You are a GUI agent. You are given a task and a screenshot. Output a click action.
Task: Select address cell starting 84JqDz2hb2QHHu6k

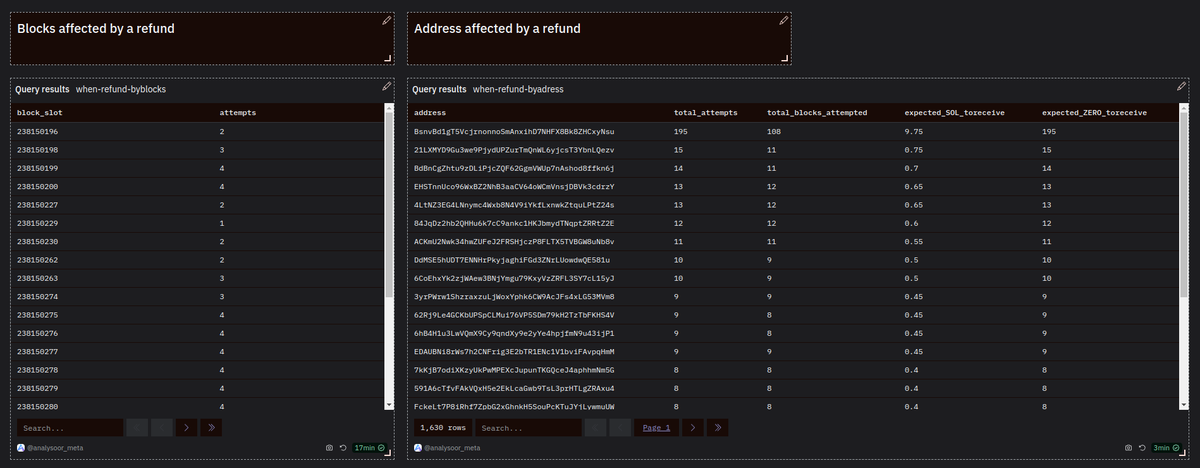514,224
